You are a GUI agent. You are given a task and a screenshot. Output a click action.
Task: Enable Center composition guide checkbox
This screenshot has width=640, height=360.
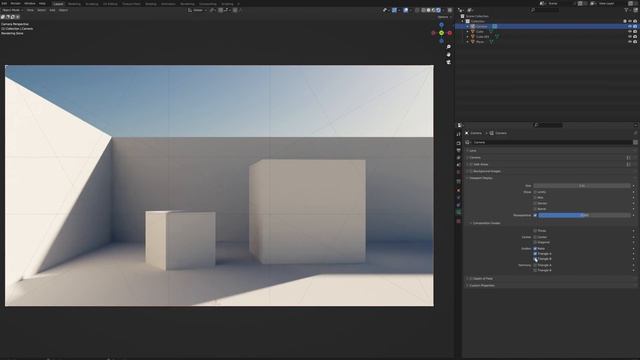click(x=535, y=237)
